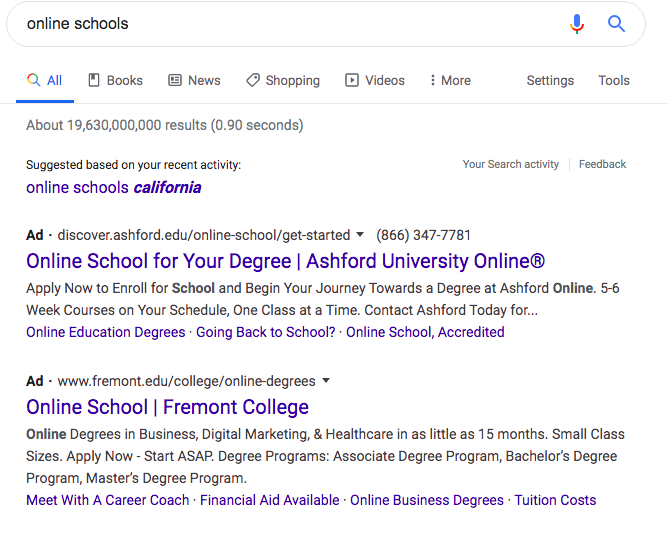Open Your Search activity link
The image size is (668, 534).
510,164
